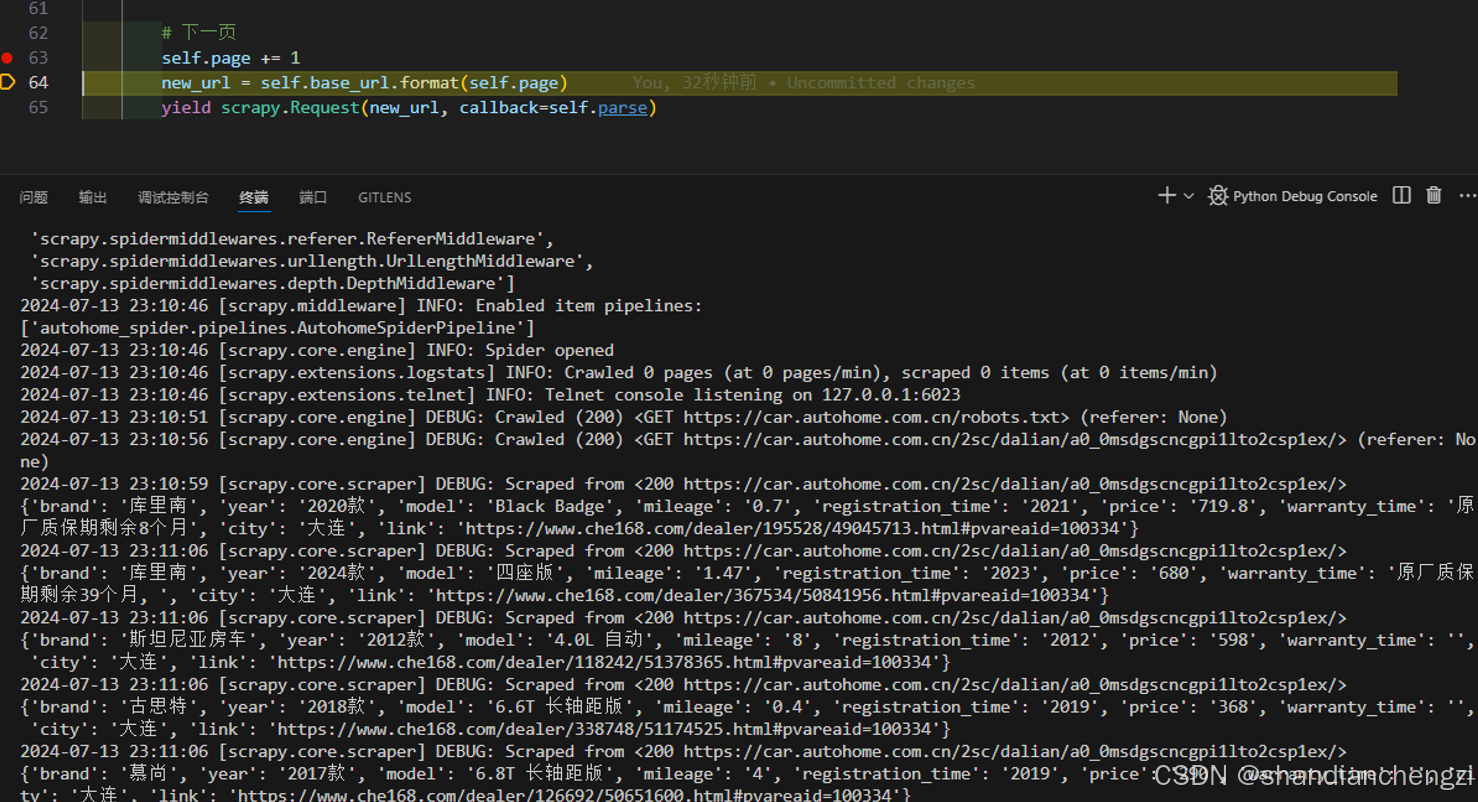
Task: Click the 'self.page += 1' code line
Action: [231, 58]
